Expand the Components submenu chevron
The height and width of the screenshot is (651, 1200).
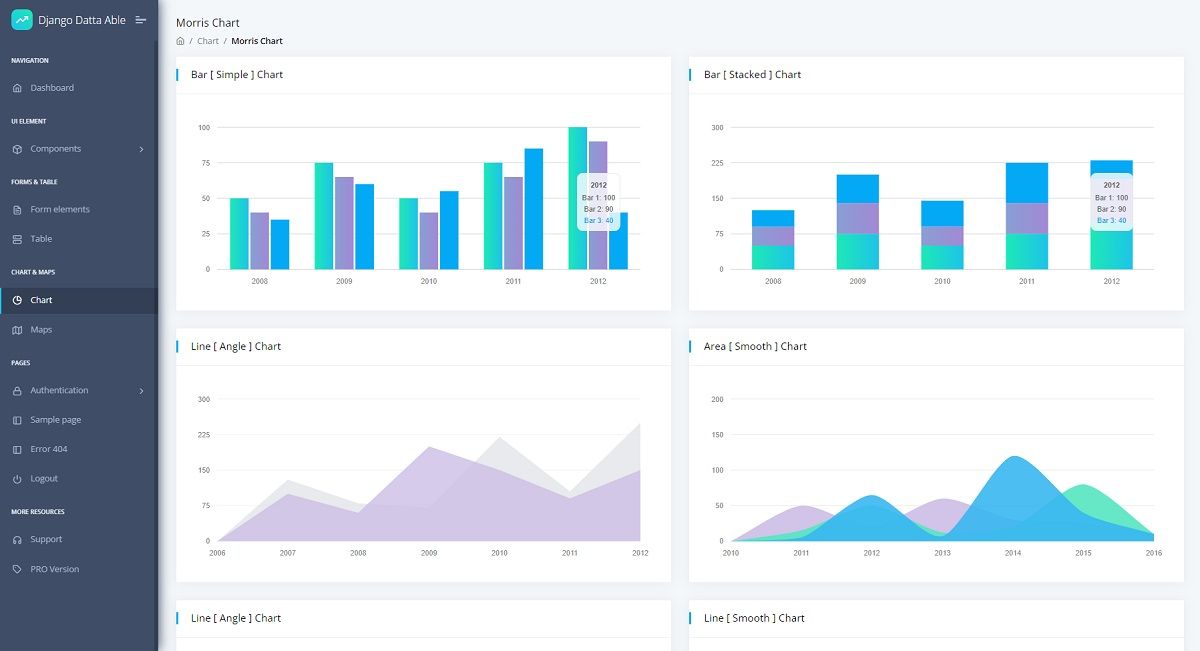click(x=141, y=149)
